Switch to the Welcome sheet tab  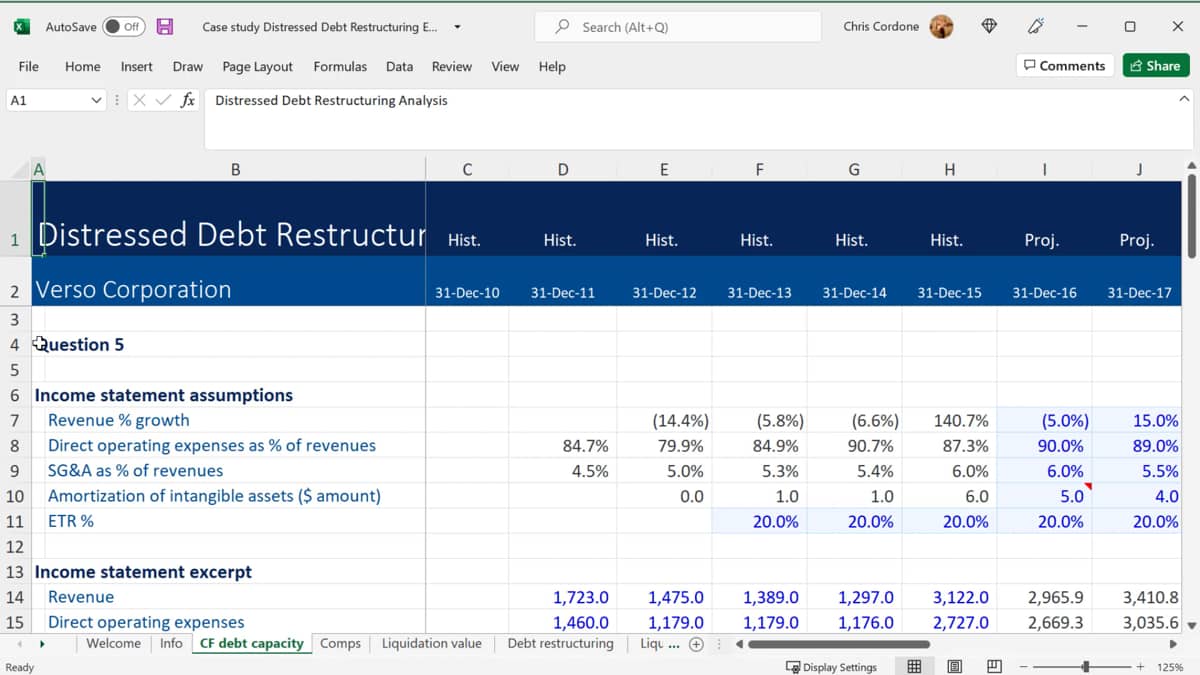pos(113,643)
